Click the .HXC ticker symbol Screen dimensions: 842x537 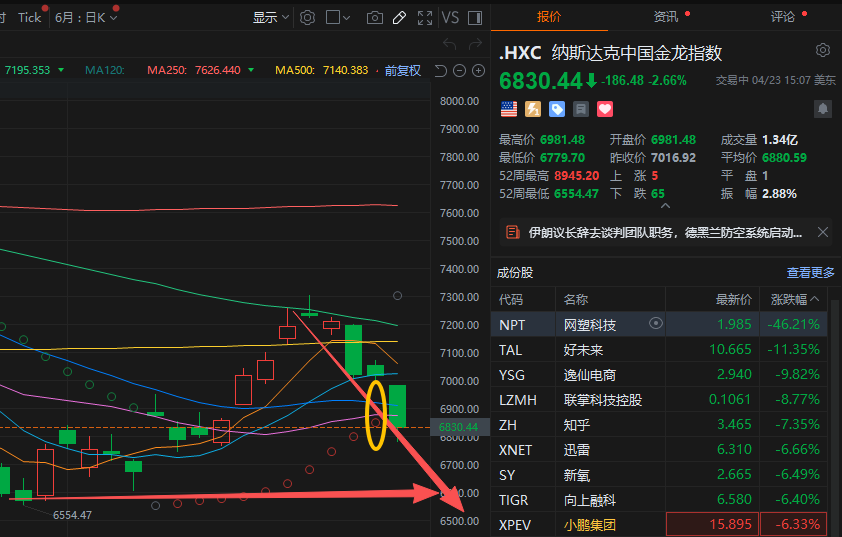click(520, 53)
